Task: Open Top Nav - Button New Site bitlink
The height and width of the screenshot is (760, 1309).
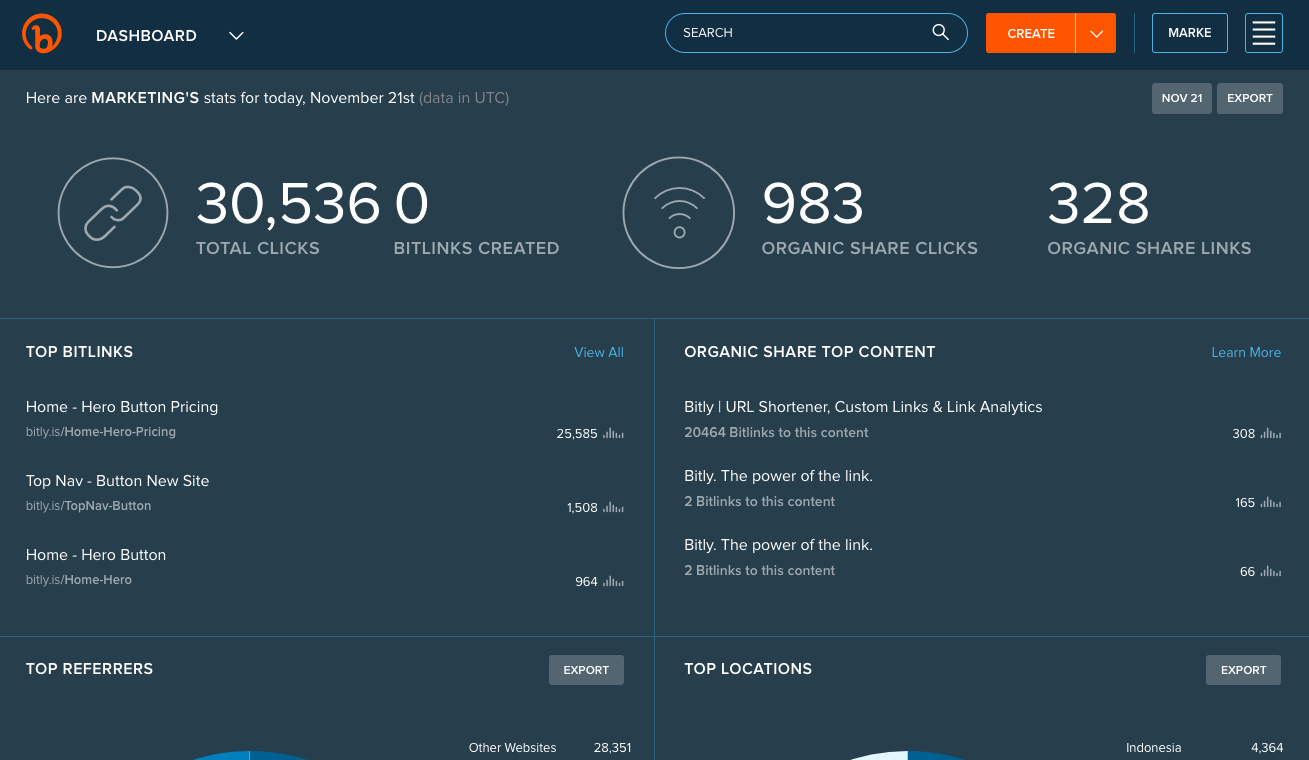Action: 118,481
